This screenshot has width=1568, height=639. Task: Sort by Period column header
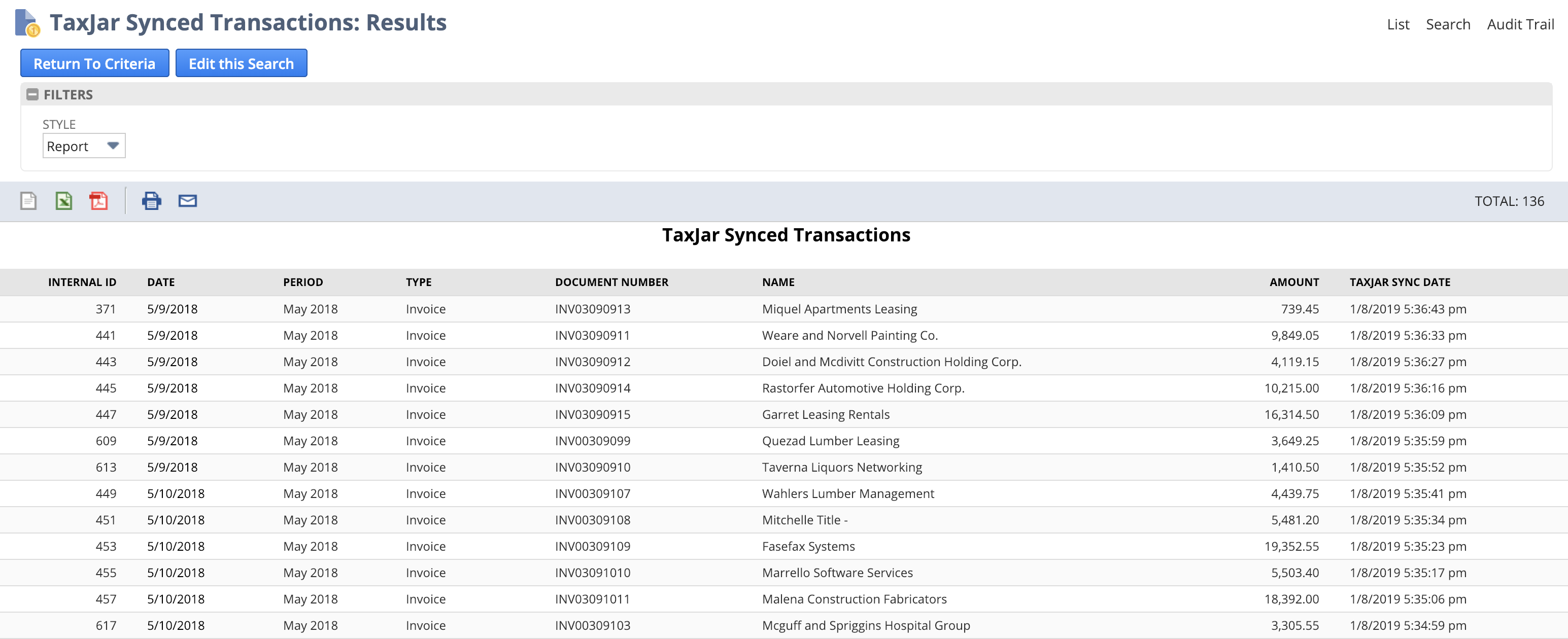pos(303,282)
